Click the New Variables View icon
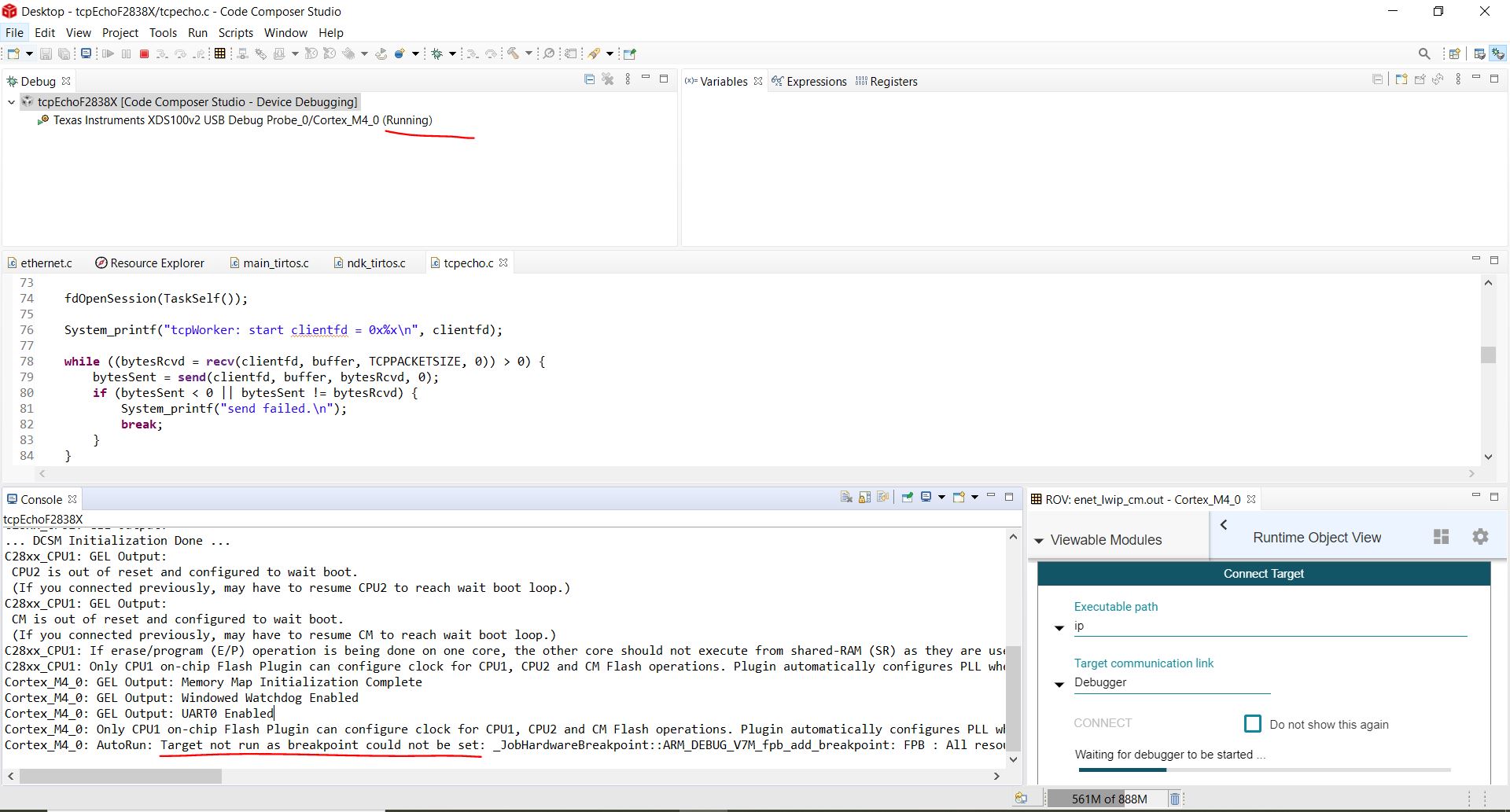1510x812 pixels. (1401, 79)
